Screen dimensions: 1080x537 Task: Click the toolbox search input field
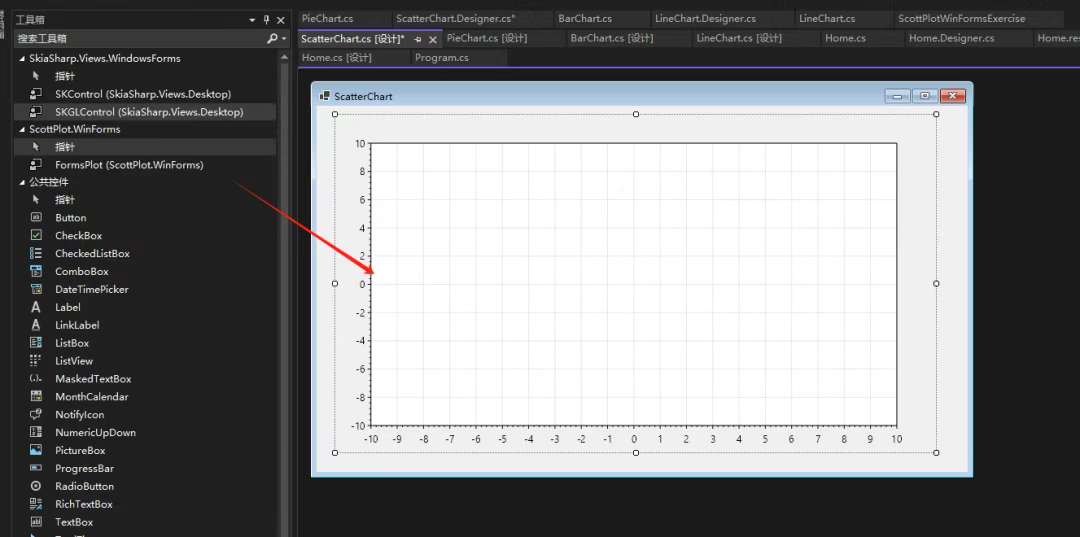(138, 38)
